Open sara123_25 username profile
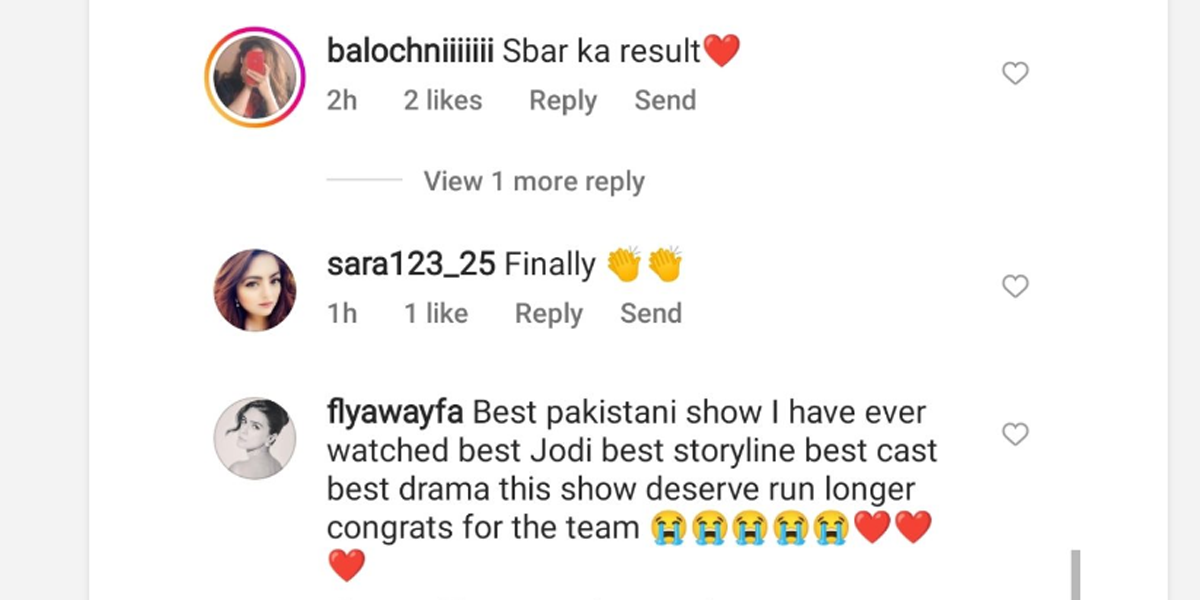The height and width of the screenshot is (600, 1200). click(411, 264)
